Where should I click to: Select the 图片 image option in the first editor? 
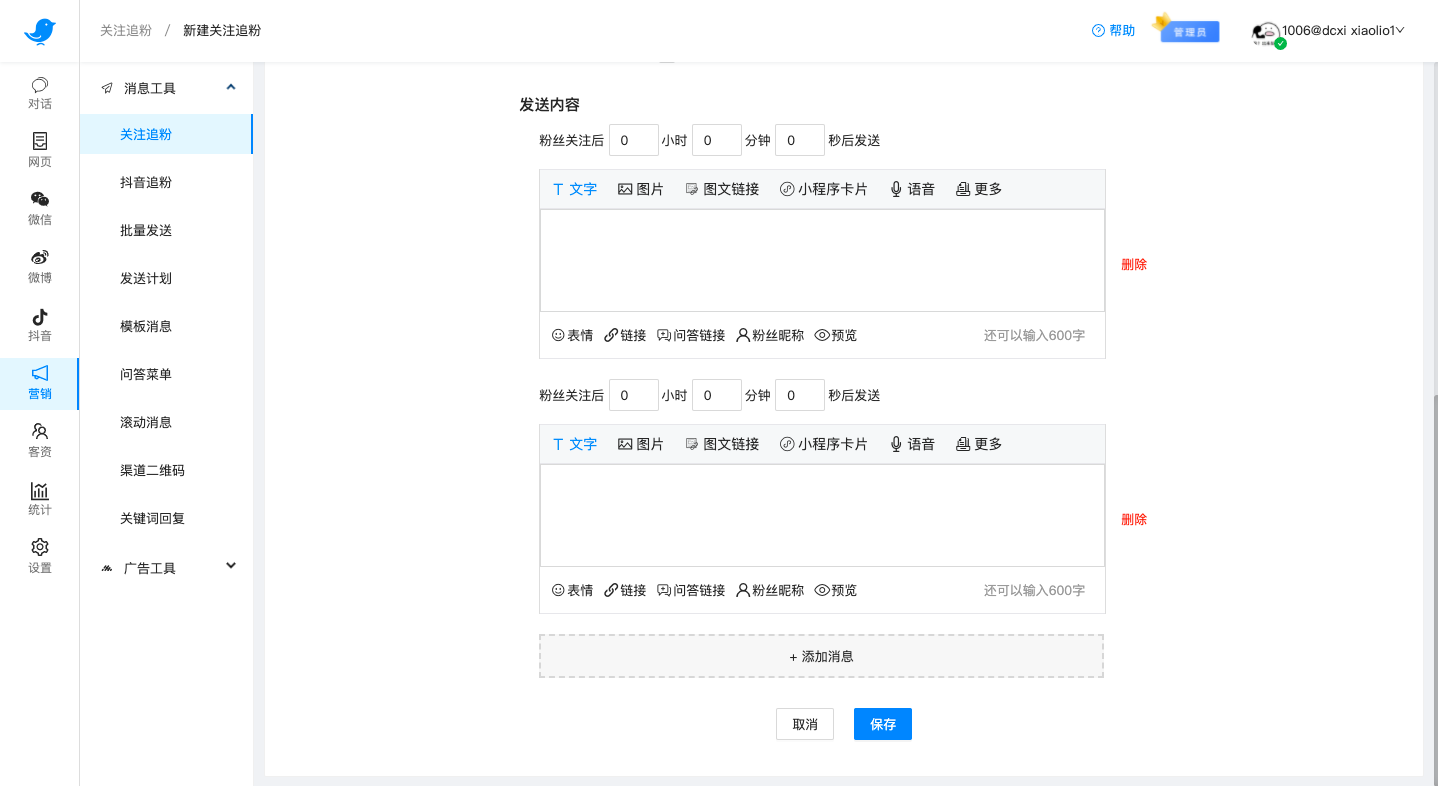pyautogui.click(x=640, y=188)
